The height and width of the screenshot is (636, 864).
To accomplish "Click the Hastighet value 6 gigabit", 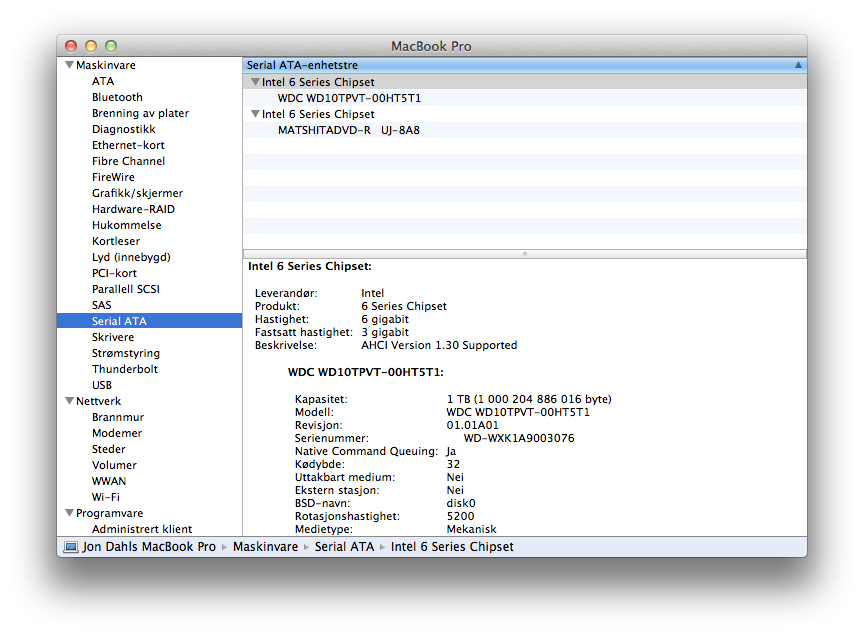I will 385,320.
